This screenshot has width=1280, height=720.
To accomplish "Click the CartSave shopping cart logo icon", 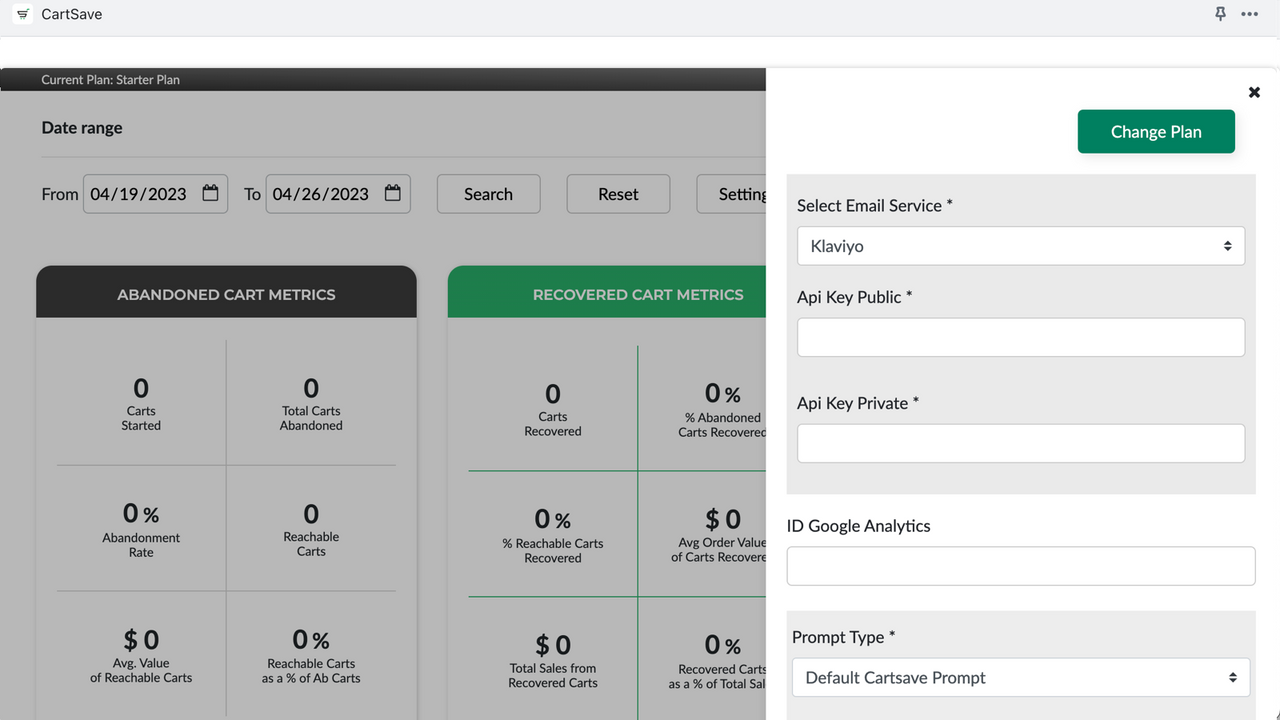I will [22, 14].
